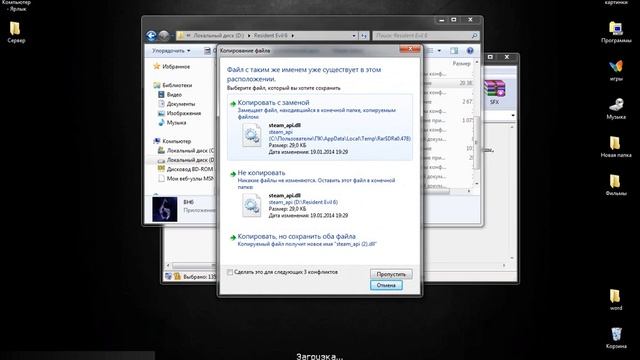Tick the Сделать это для следующих 3 конфликтов checkbox
Image resolution: width=640 pixels, height=360 pixels.
230,272
